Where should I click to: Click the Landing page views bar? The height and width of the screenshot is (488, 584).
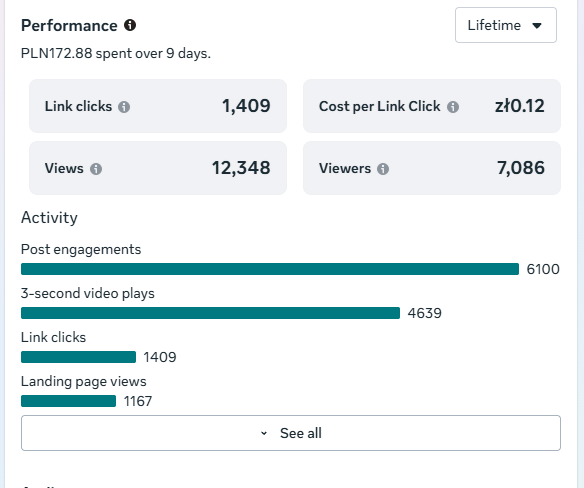(69, 401)
